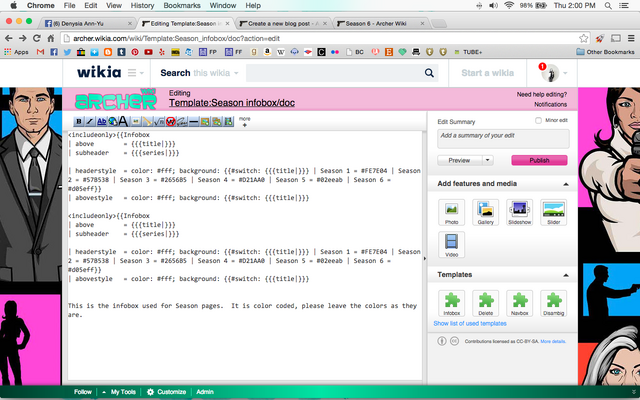640x400 pixels.
Task: Insert the Disambig template
Action: point(553,303)
